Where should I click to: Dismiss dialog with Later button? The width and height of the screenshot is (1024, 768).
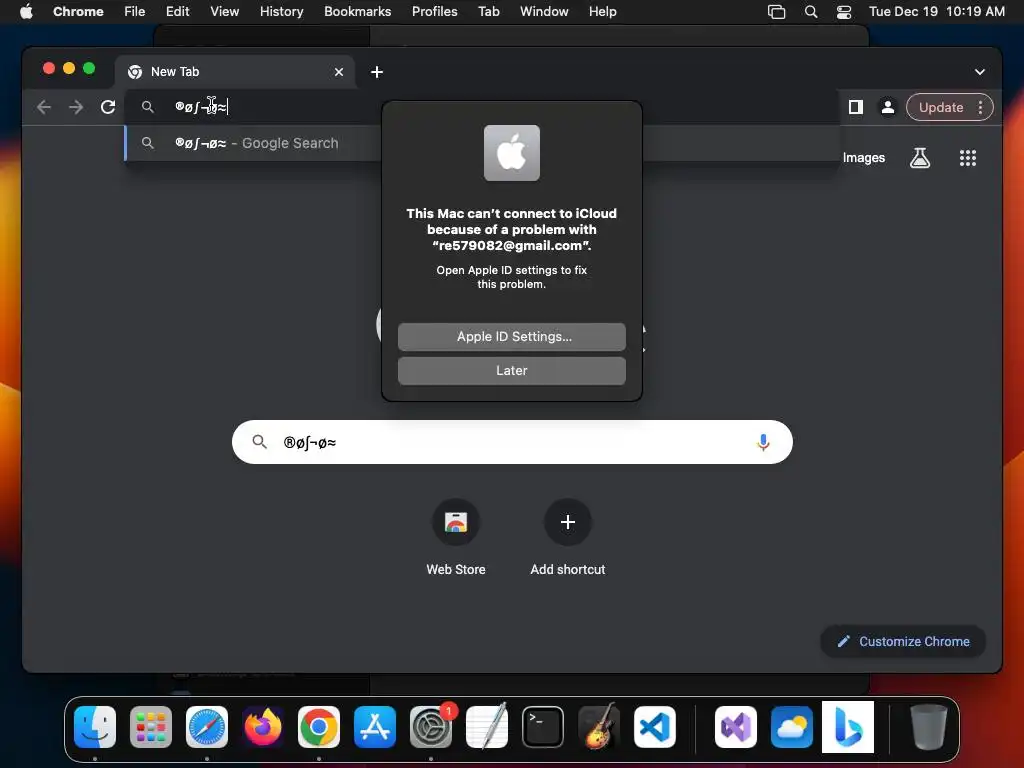tap(511, 370)
